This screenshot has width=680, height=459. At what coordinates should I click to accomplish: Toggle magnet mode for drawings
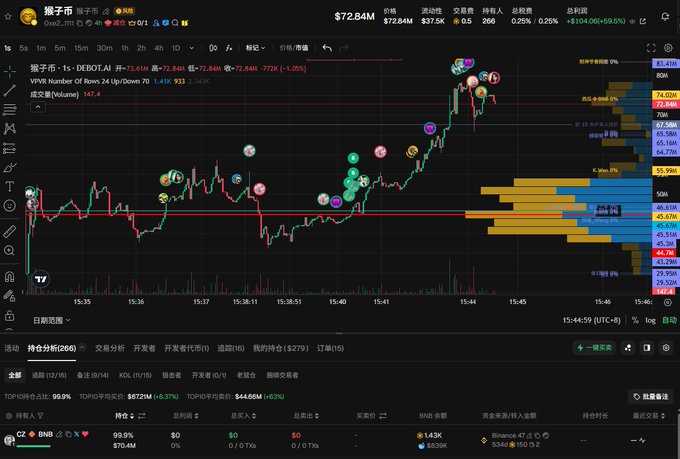click(10, 276)
